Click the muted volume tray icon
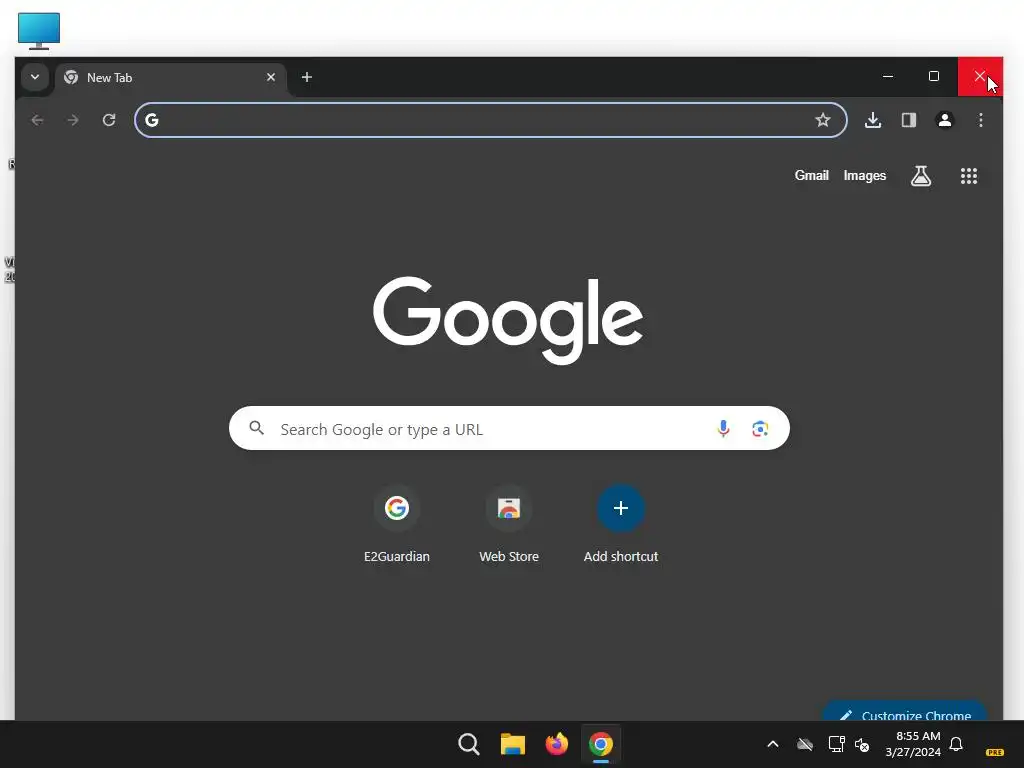Viewport: 1024px width, 768px height. pos(862,744)
